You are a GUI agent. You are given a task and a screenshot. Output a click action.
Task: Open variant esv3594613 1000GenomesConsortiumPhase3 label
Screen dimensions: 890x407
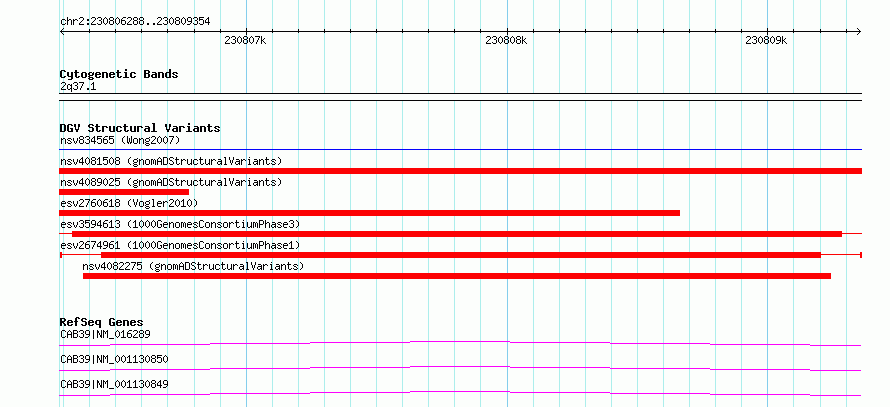tap(180, 224)
